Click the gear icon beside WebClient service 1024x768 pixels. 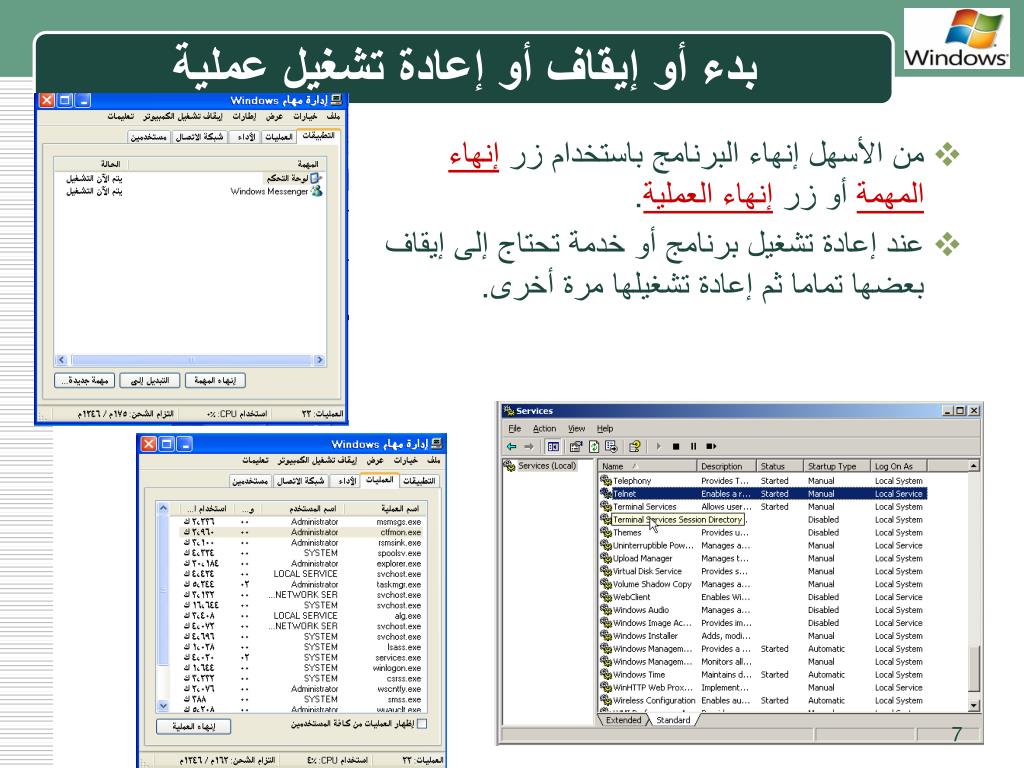[x=605, y=597]
